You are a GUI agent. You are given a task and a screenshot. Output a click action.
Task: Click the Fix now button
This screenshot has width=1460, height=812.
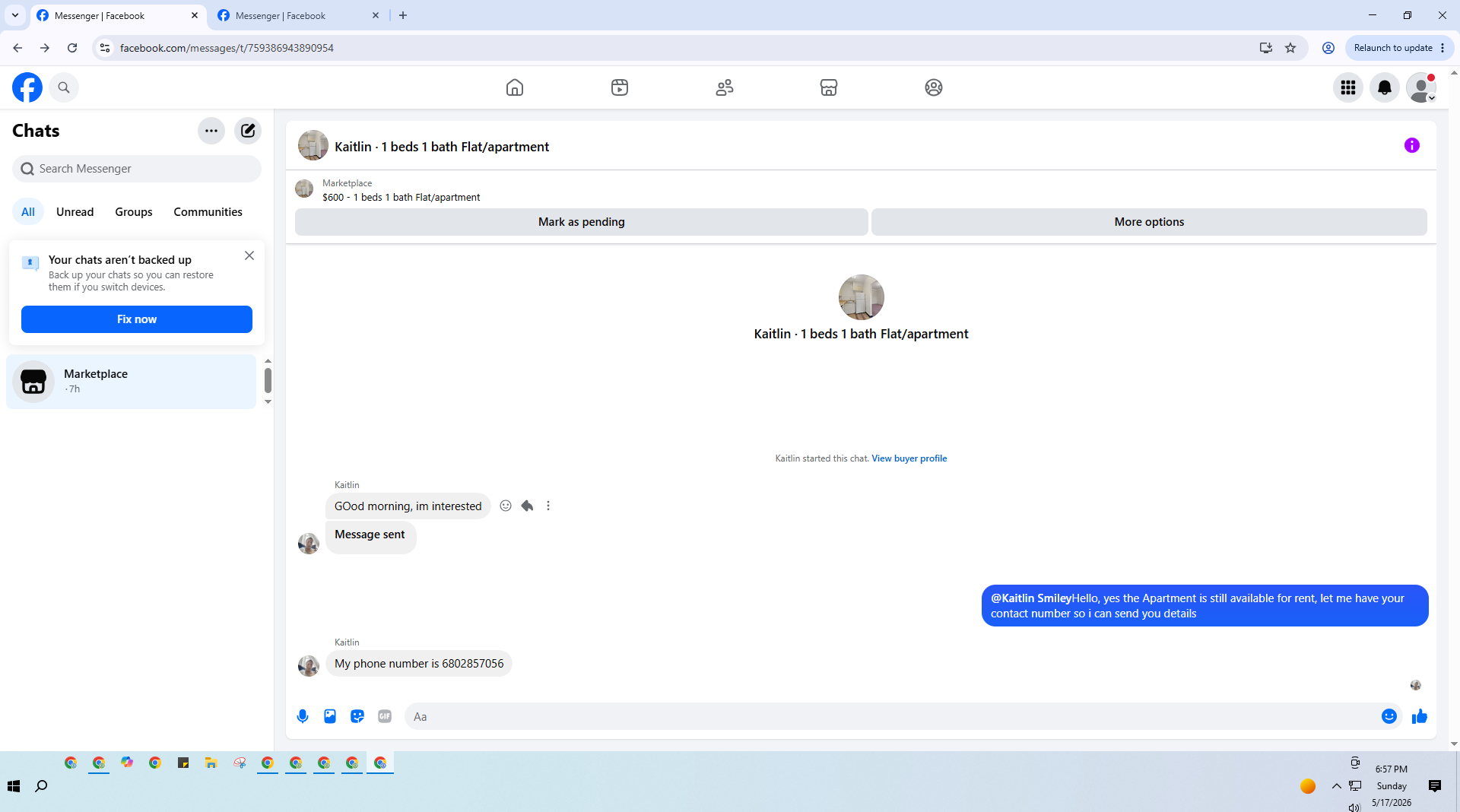click(137, 319)
